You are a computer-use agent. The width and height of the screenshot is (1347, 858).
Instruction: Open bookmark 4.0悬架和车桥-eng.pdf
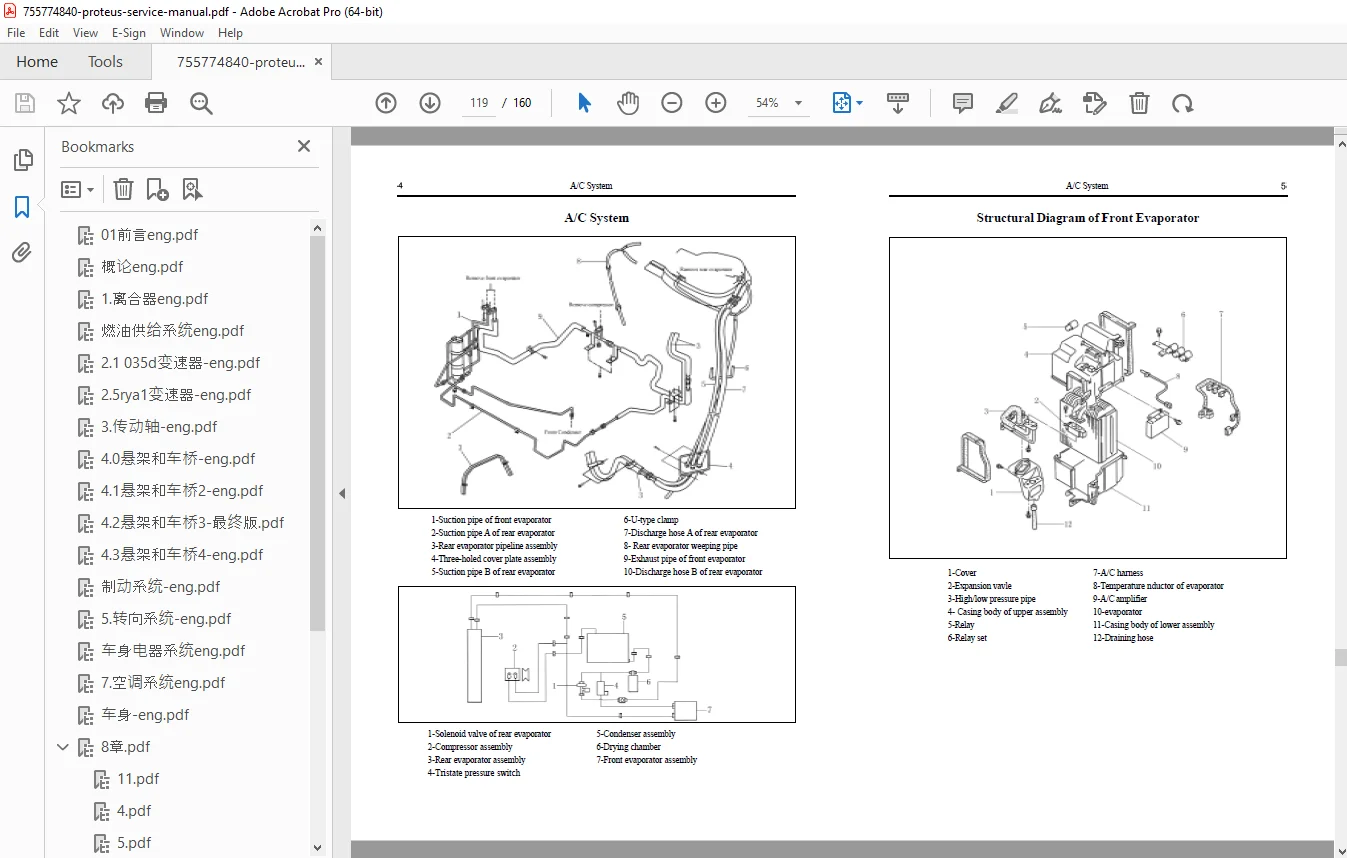(x=178, y=459)
